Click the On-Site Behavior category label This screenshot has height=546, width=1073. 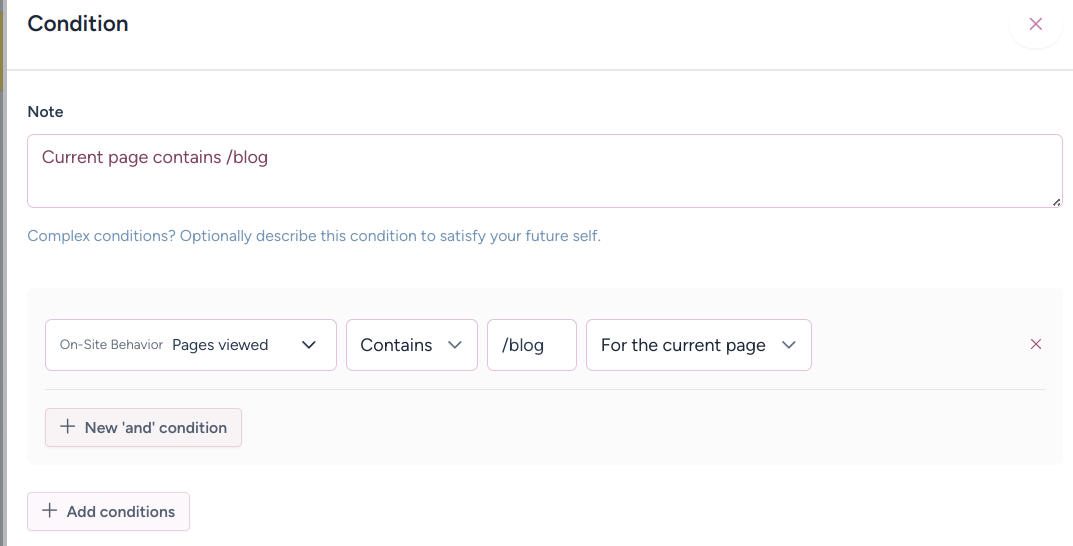click(x=111, y=345)
